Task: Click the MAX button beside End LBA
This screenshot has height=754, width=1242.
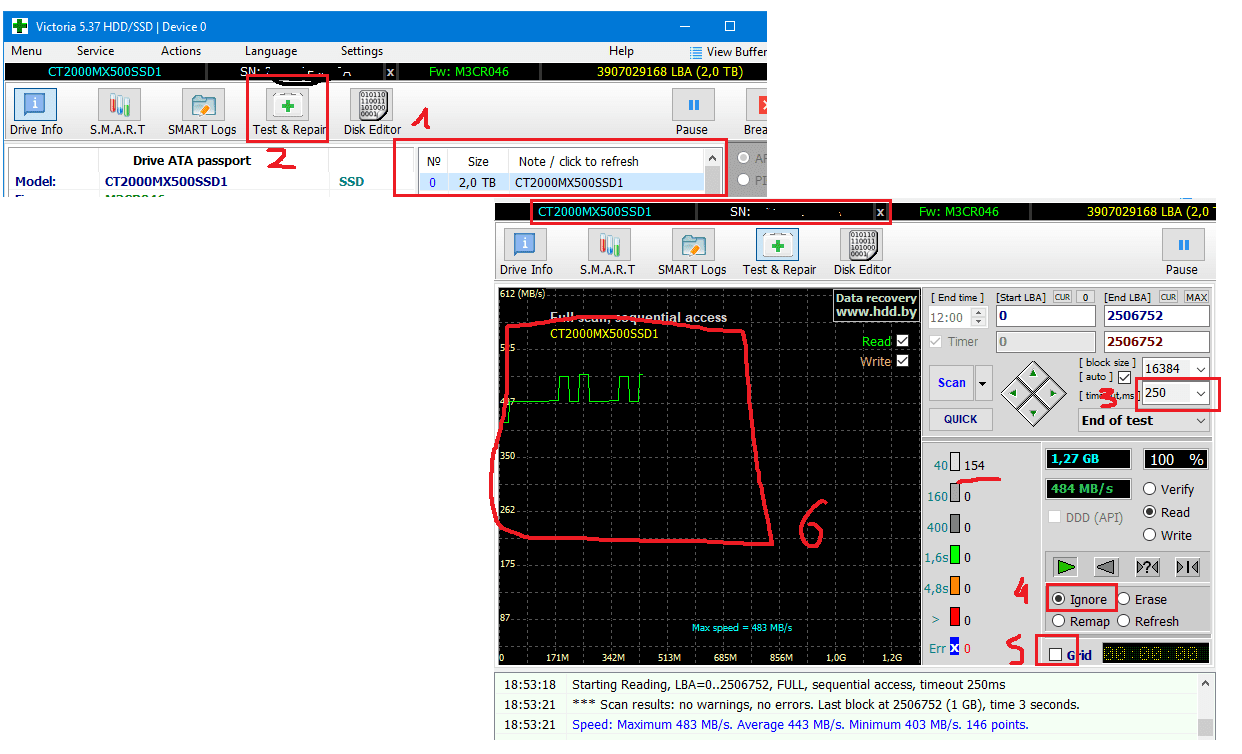Action: (x=1196, y=297)
